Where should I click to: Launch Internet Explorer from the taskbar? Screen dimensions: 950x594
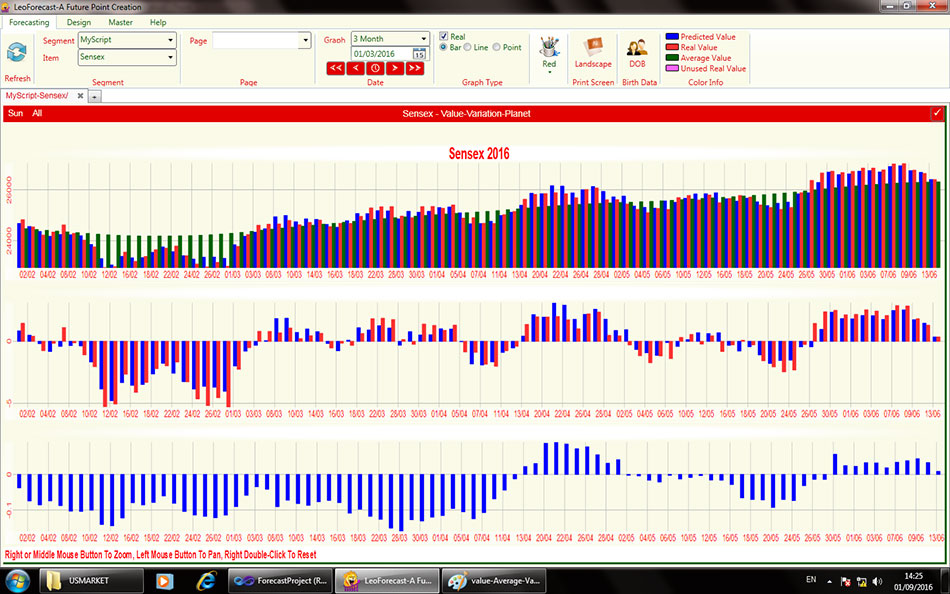click(206, 581)
